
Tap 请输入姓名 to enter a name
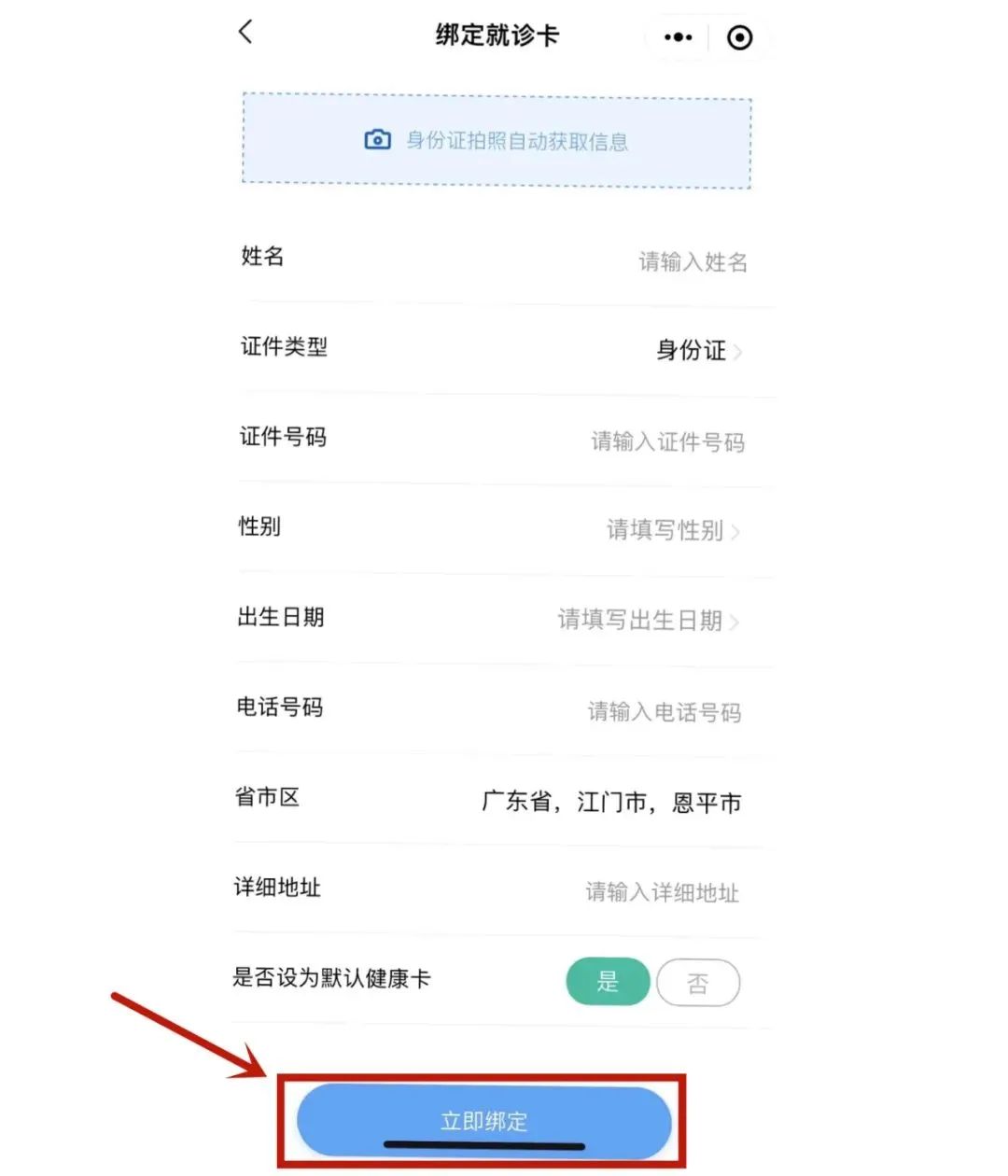(693, 262)
